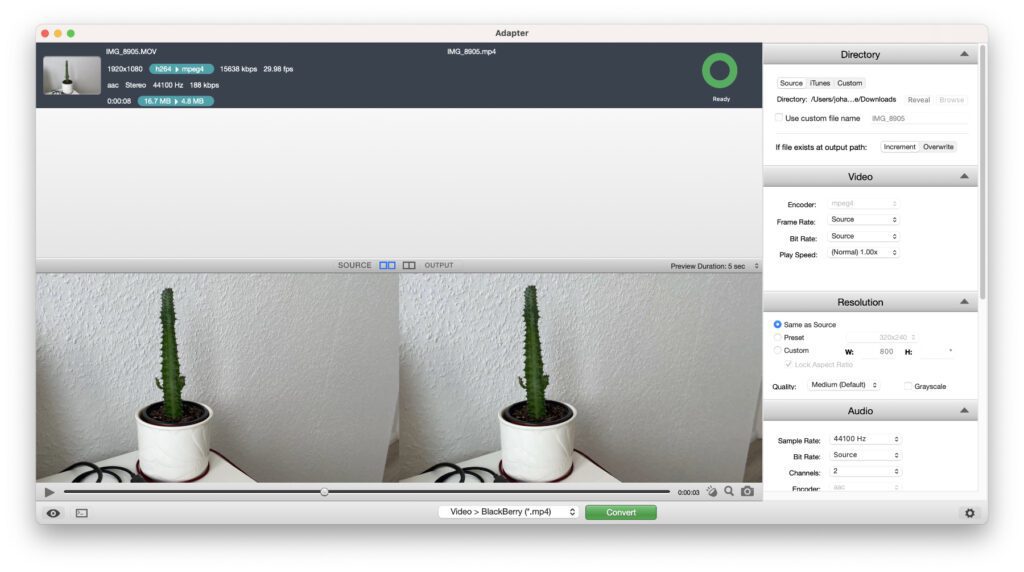Click the green Ready status ring
1024x572 pixels.
tap(720, 71)
